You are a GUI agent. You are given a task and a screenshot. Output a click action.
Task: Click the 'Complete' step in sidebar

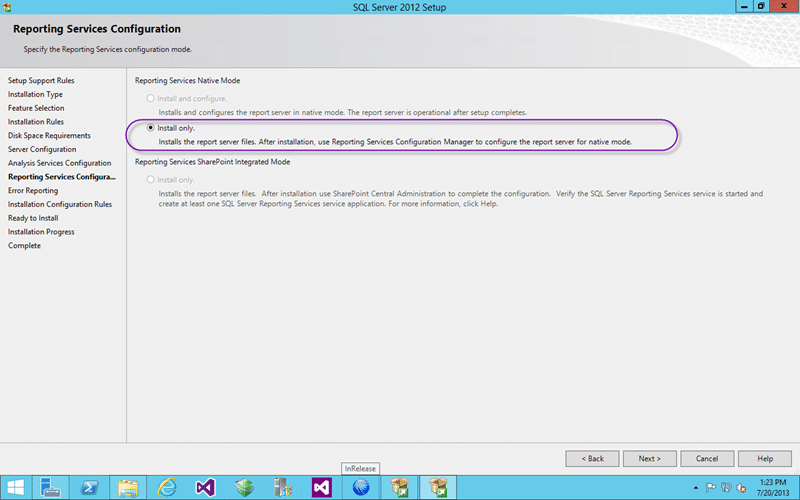24,246
